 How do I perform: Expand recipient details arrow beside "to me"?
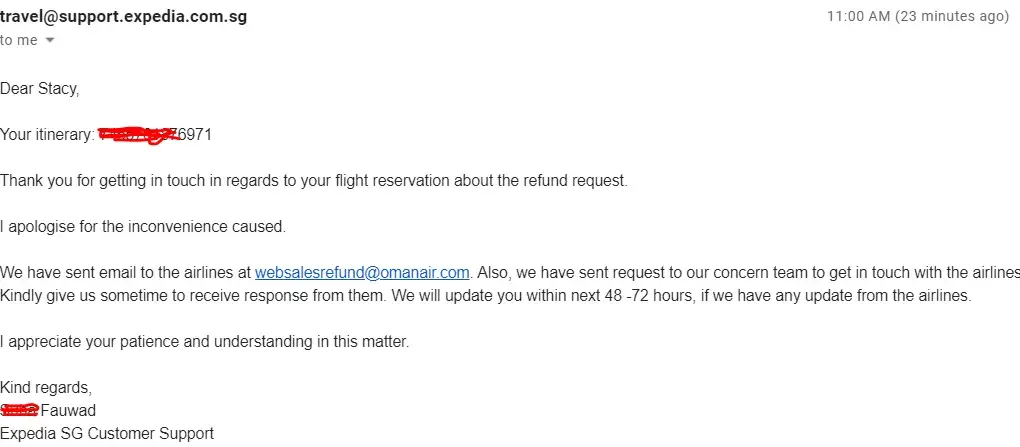pyautogui.click(x=50, y=40)
